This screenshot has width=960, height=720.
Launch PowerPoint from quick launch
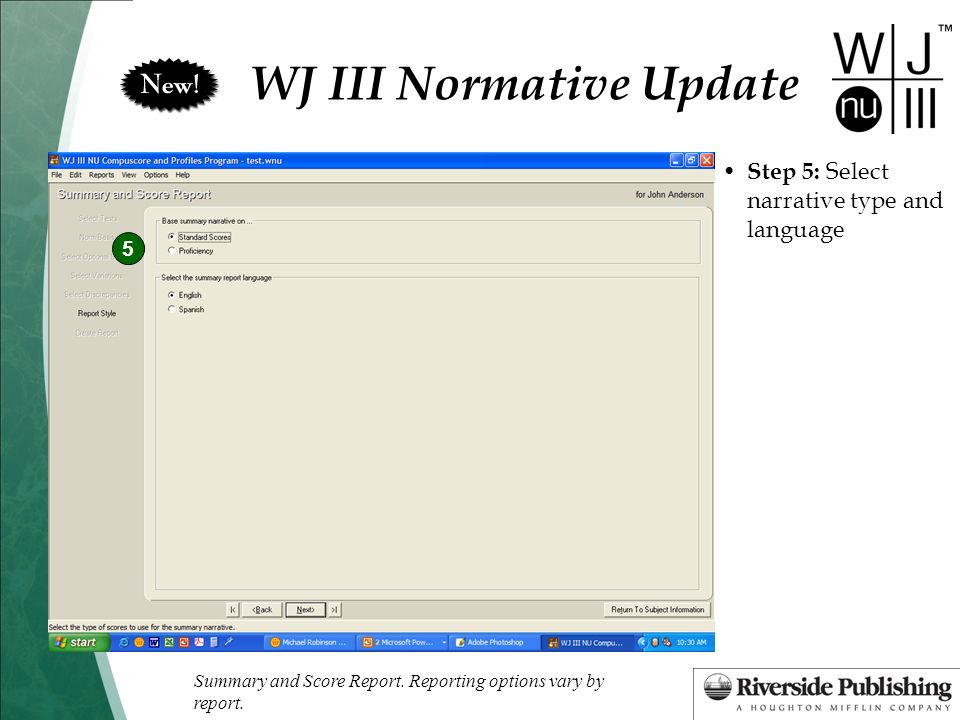pyautogui.click(x=184, y=642)
